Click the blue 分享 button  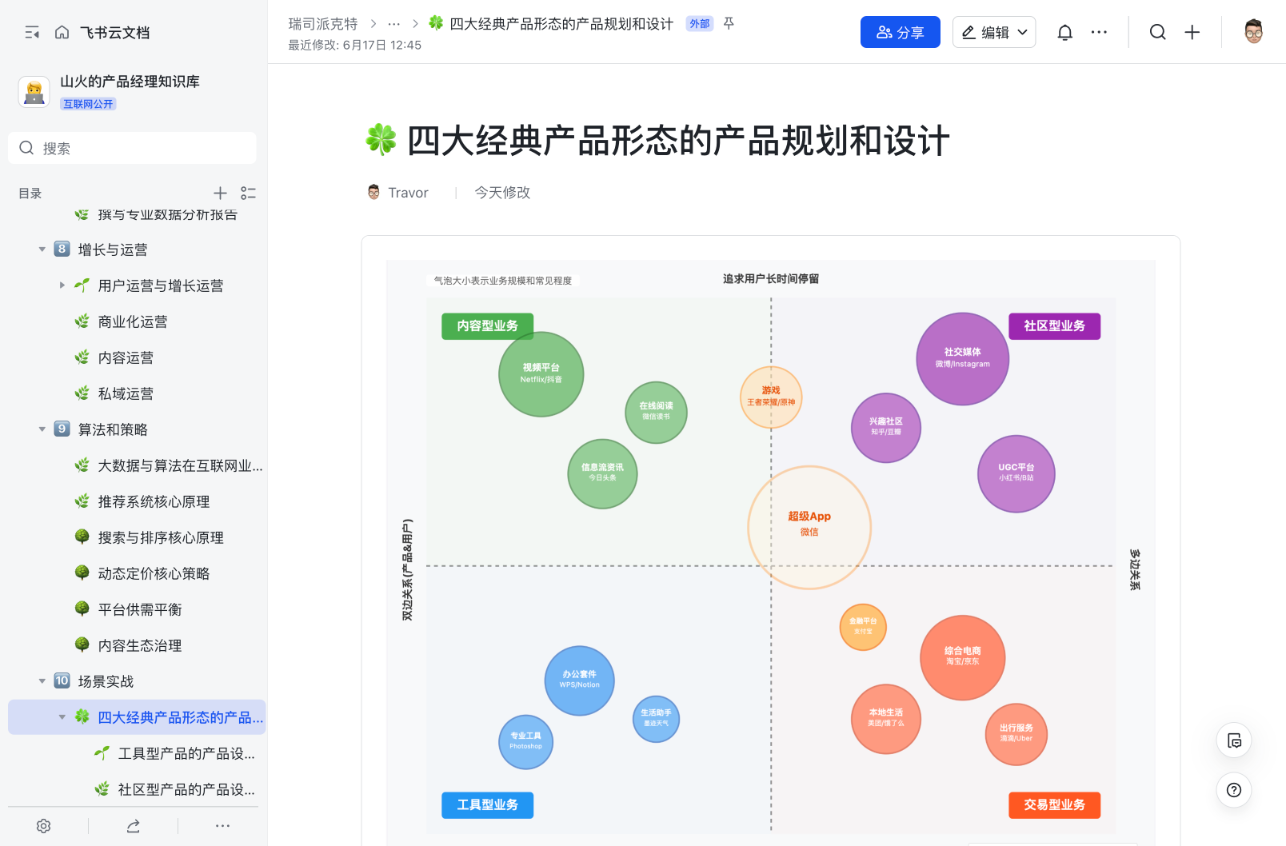click(899, 31)
